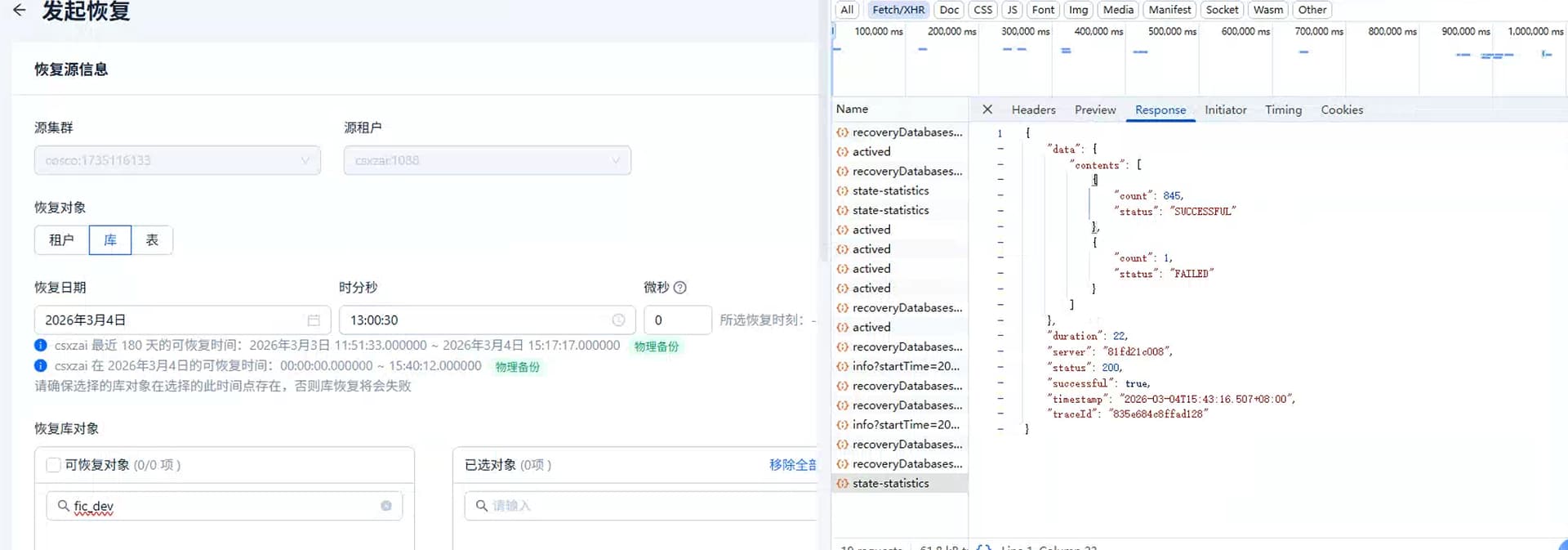This screenshot has height=550, width=1568.
Task: Click clock icon in 时分秒 field
Action: 618,320
